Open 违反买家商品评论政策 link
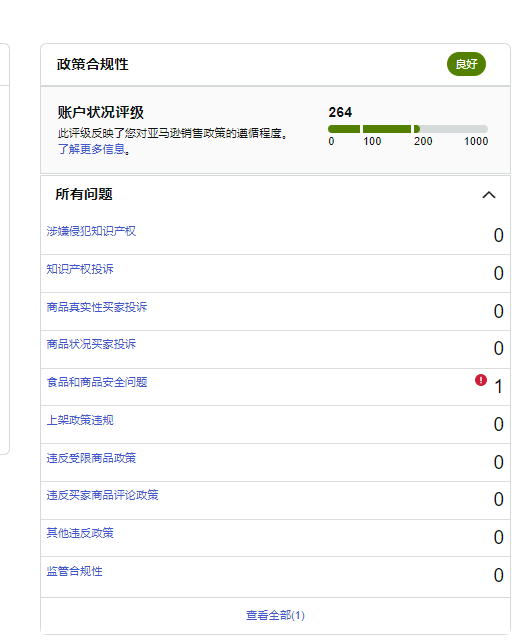 click(102, 495)
